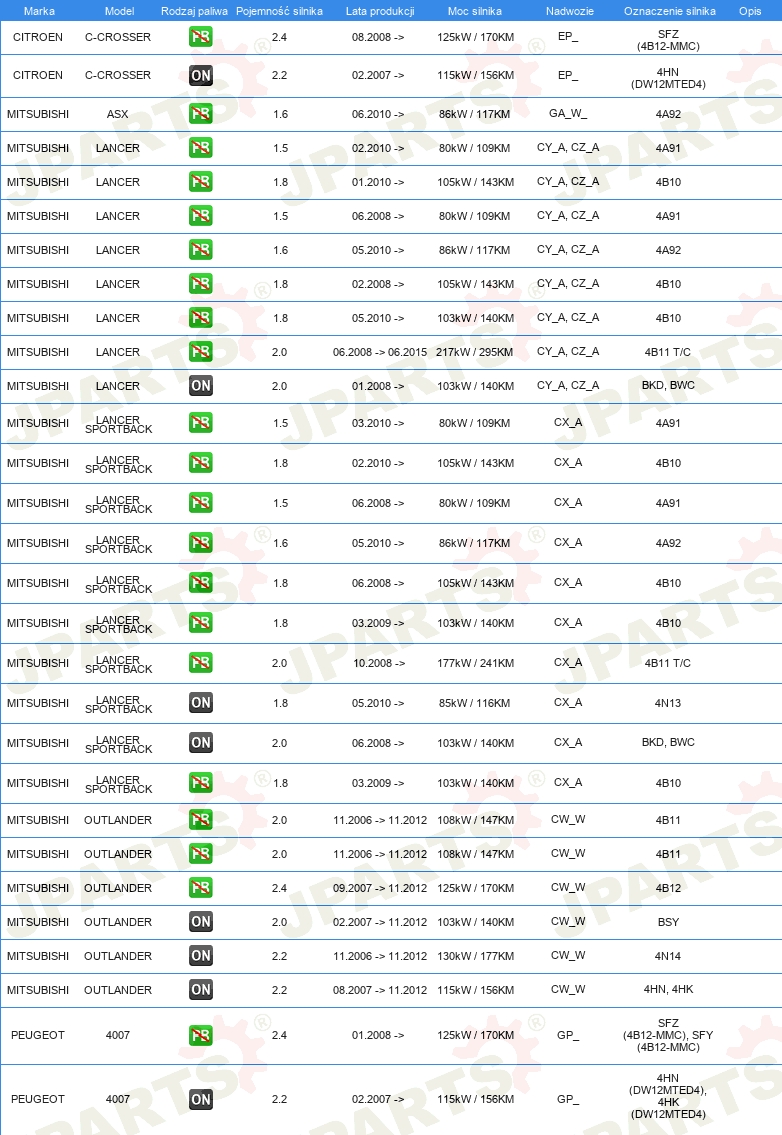The image size is (782, 1135).
Task: Select the 09.2007 -> 11.2012 production cell
Action: click(380, 887)
